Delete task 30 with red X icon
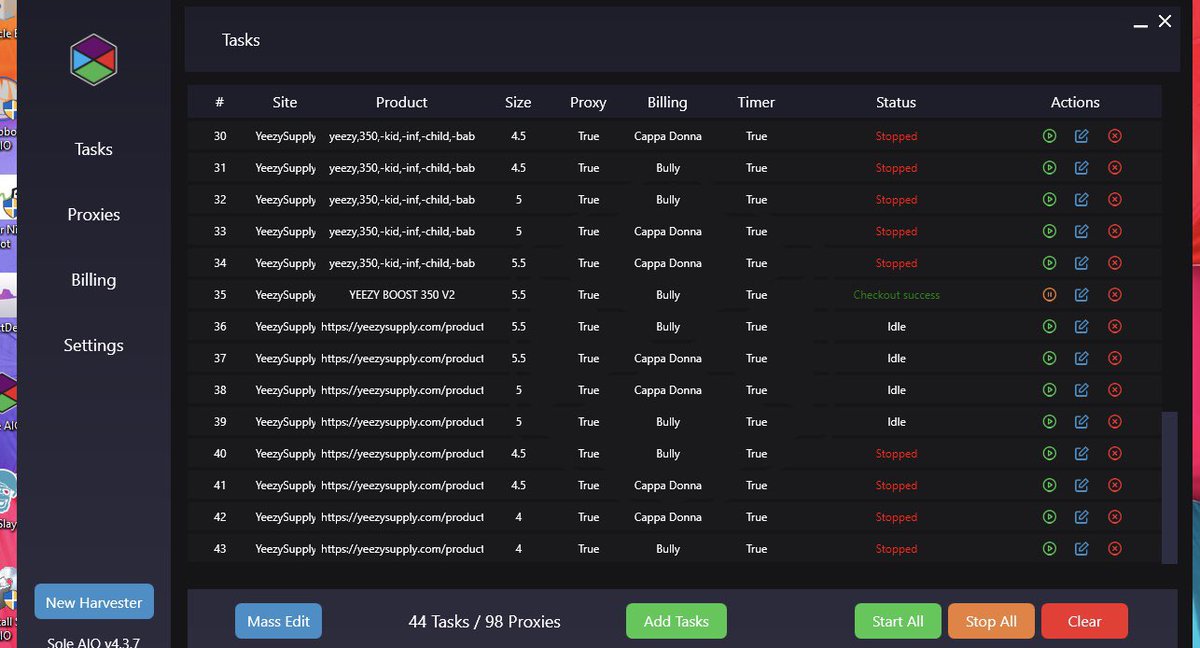The width and height of the screenshot is (1200, 648). [x=1115, y=136]
